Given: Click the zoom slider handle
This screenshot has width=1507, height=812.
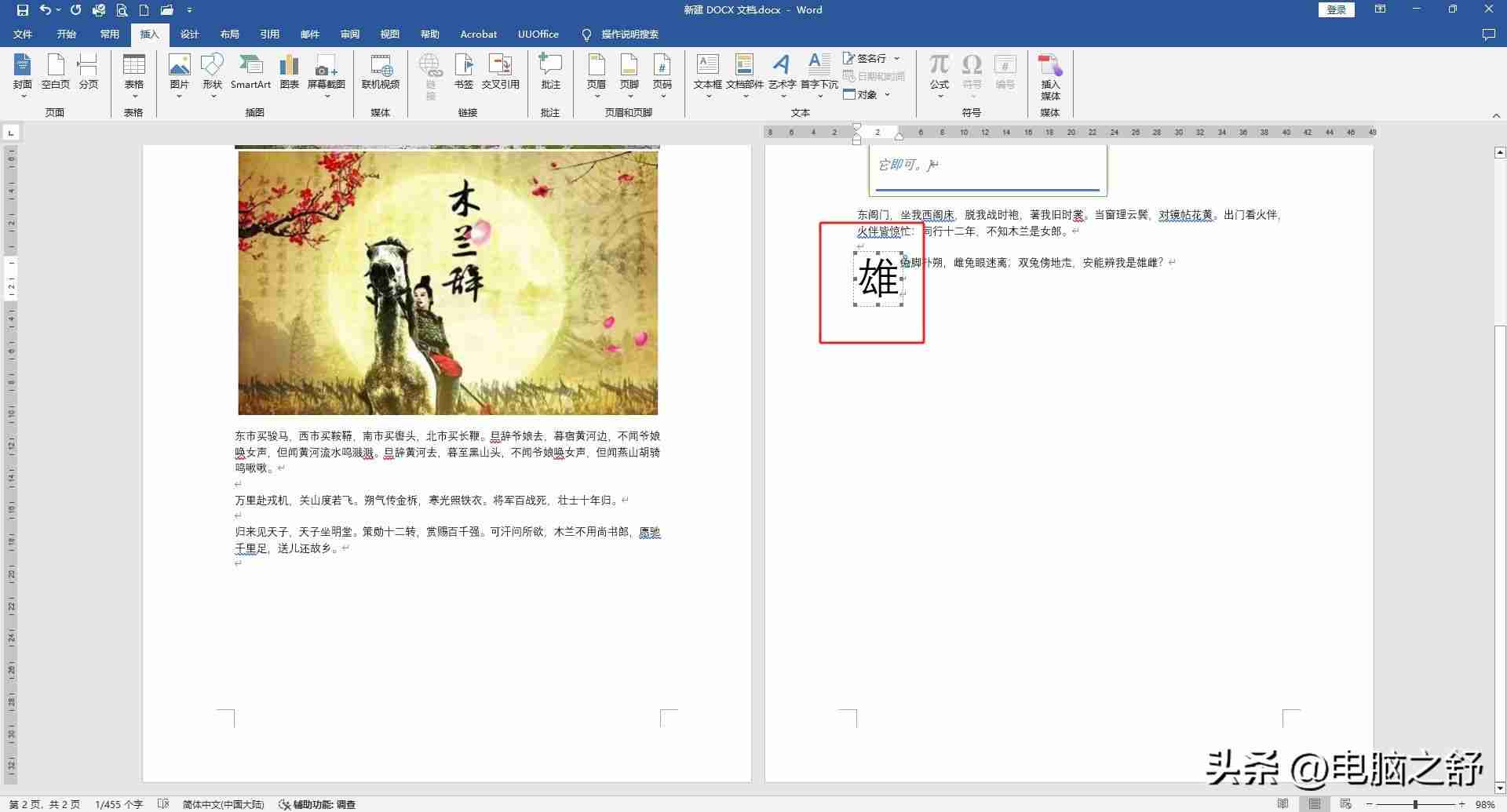Looking at the screenshot, I should coord(1415,804).
